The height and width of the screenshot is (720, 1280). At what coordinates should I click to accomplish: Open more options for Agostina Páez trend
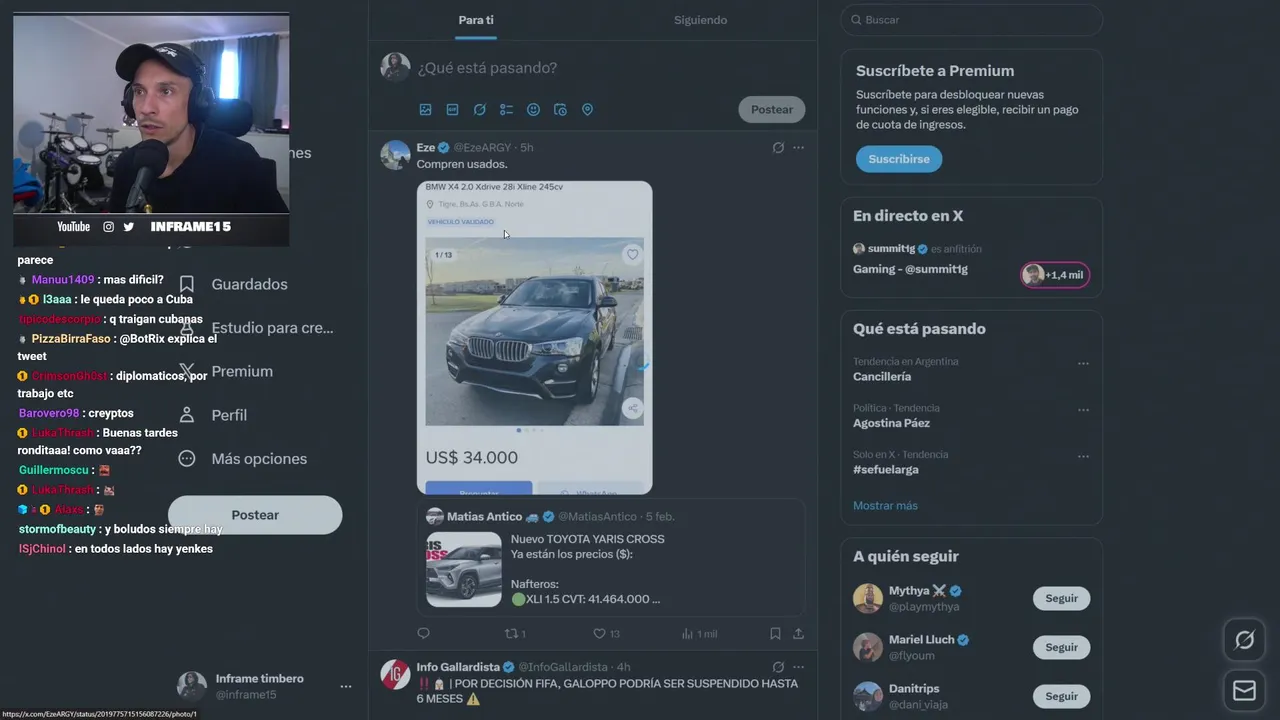pos(1083,410)
